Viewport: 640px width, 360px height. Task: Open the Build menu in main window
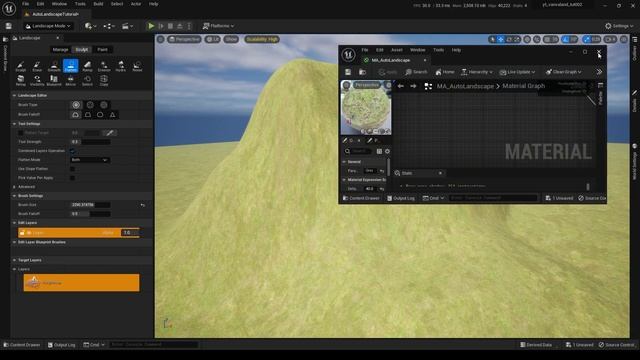coord(98,4)
